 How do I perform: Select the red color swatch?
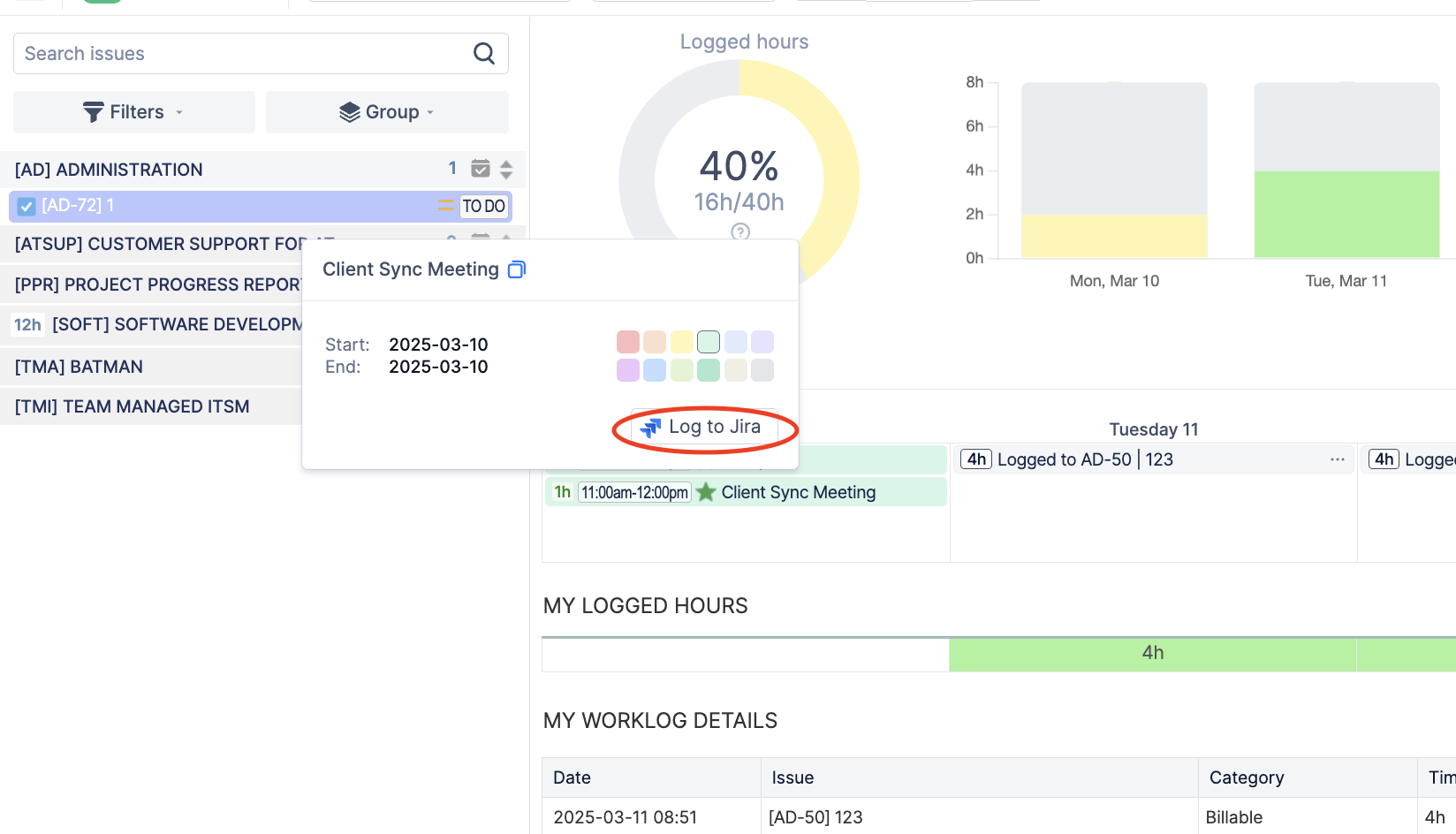[628, 342]
